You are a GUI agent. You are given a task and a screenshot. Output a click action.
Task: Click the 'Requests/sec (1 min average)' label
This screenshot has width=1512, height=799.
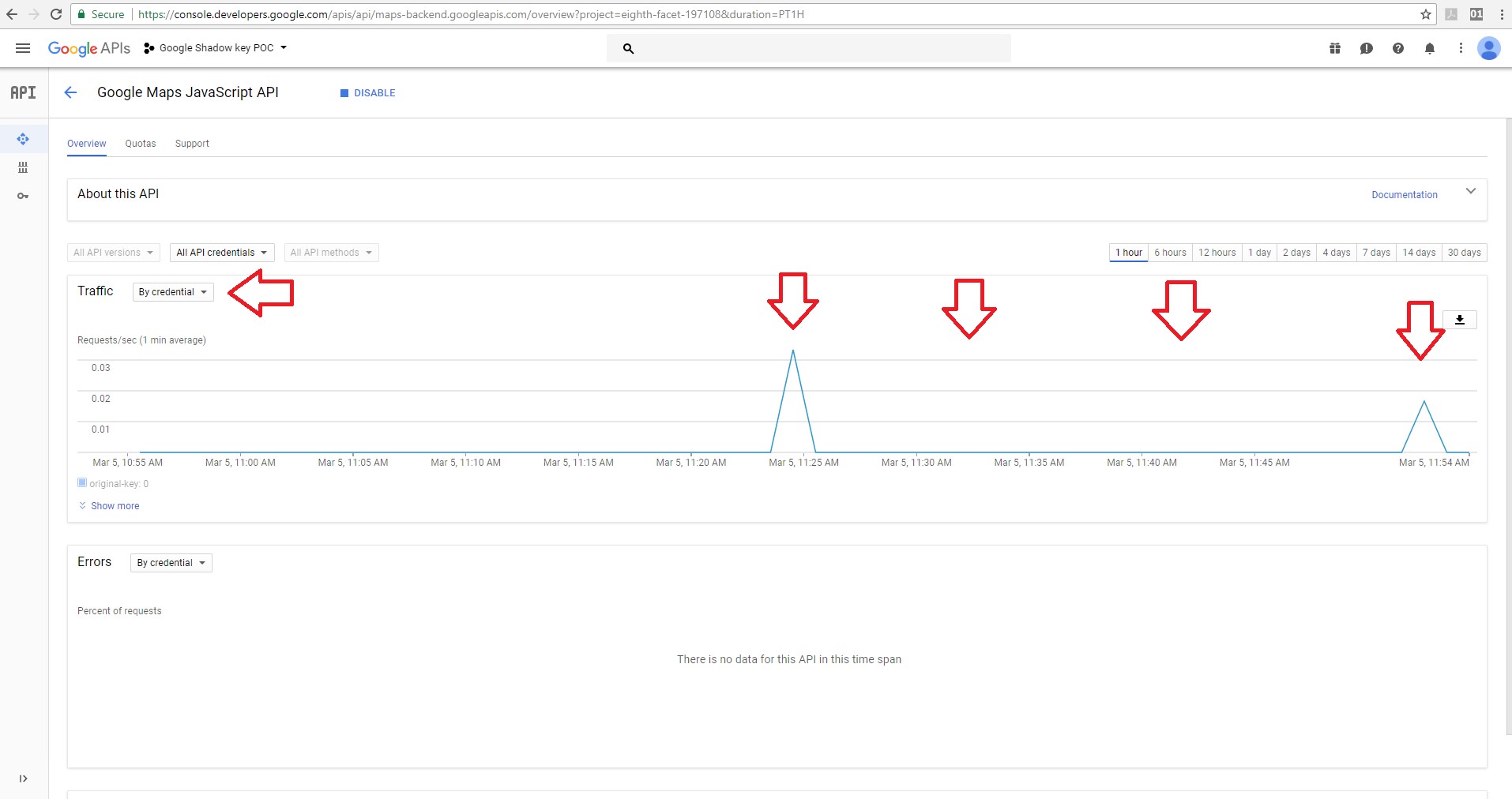141,340
